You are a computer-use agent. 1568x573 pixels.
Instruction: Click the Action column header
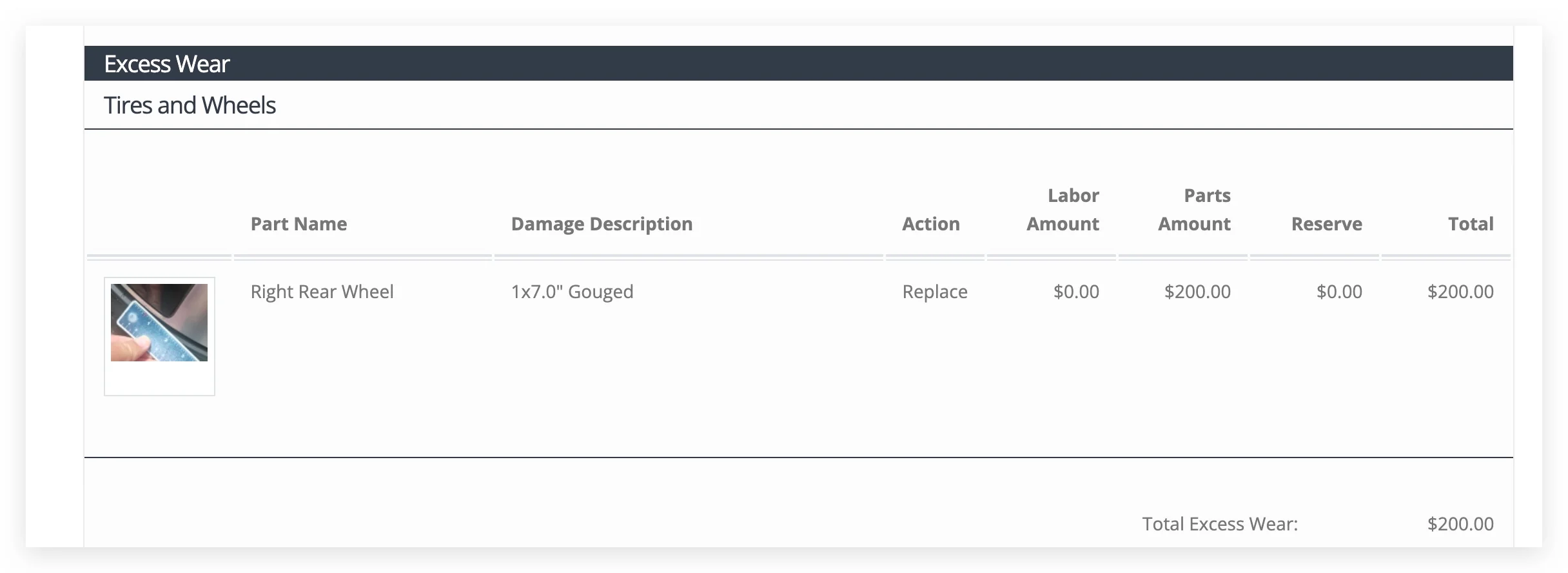930,224
